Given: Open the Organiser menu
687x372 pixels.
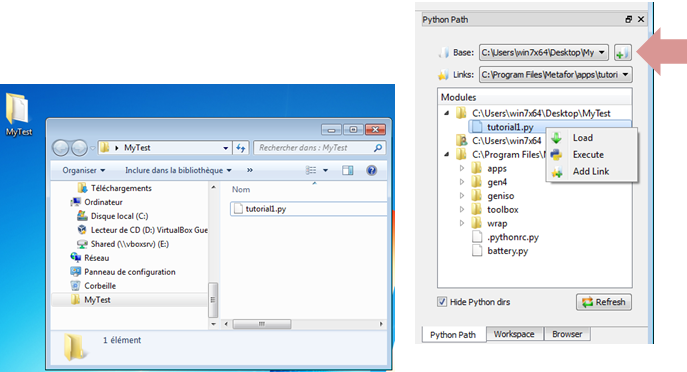Looking at the screenshot, I should pos(84,170).
